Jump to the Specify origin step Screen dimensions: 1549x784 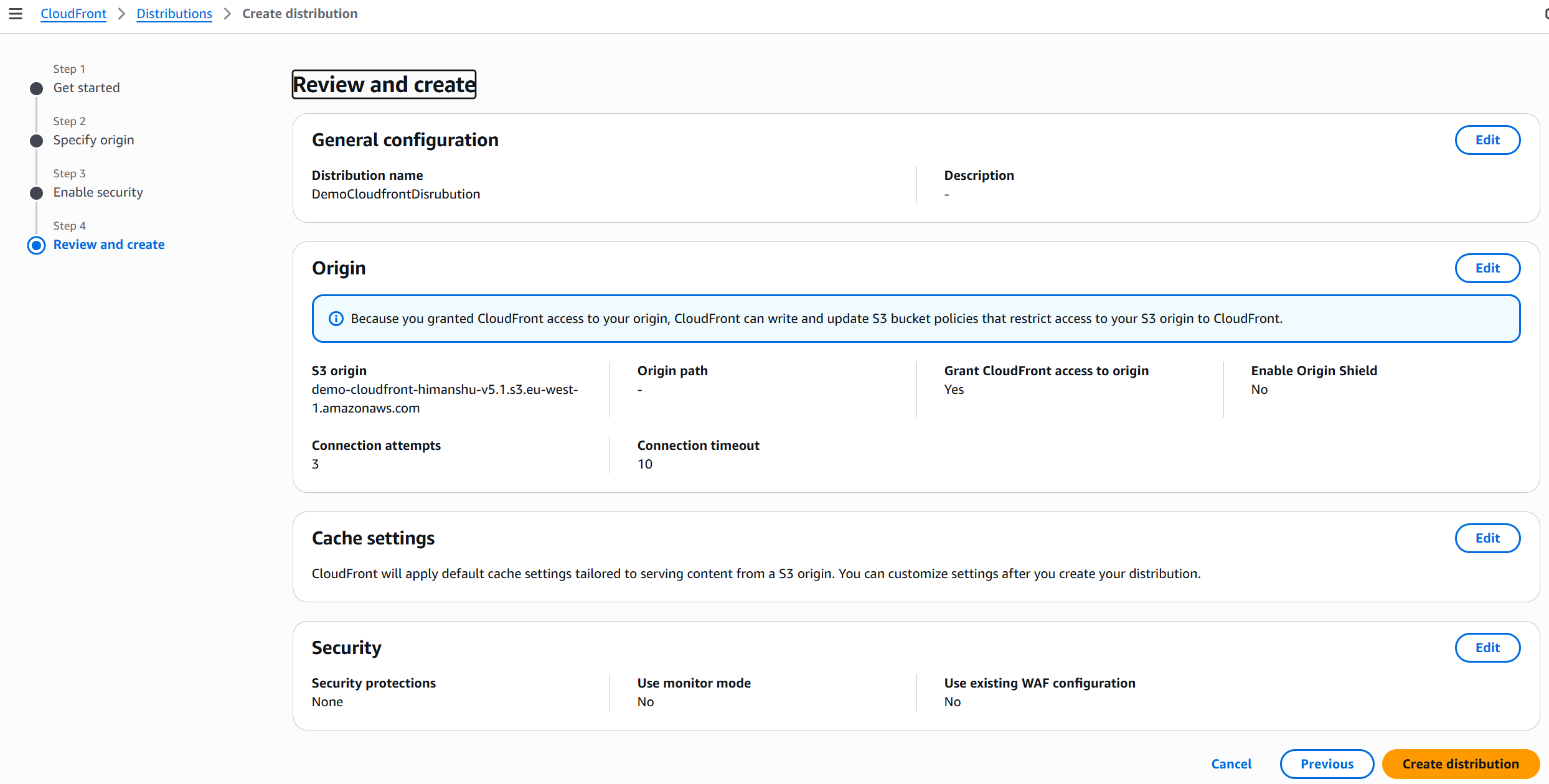[93, 140]
